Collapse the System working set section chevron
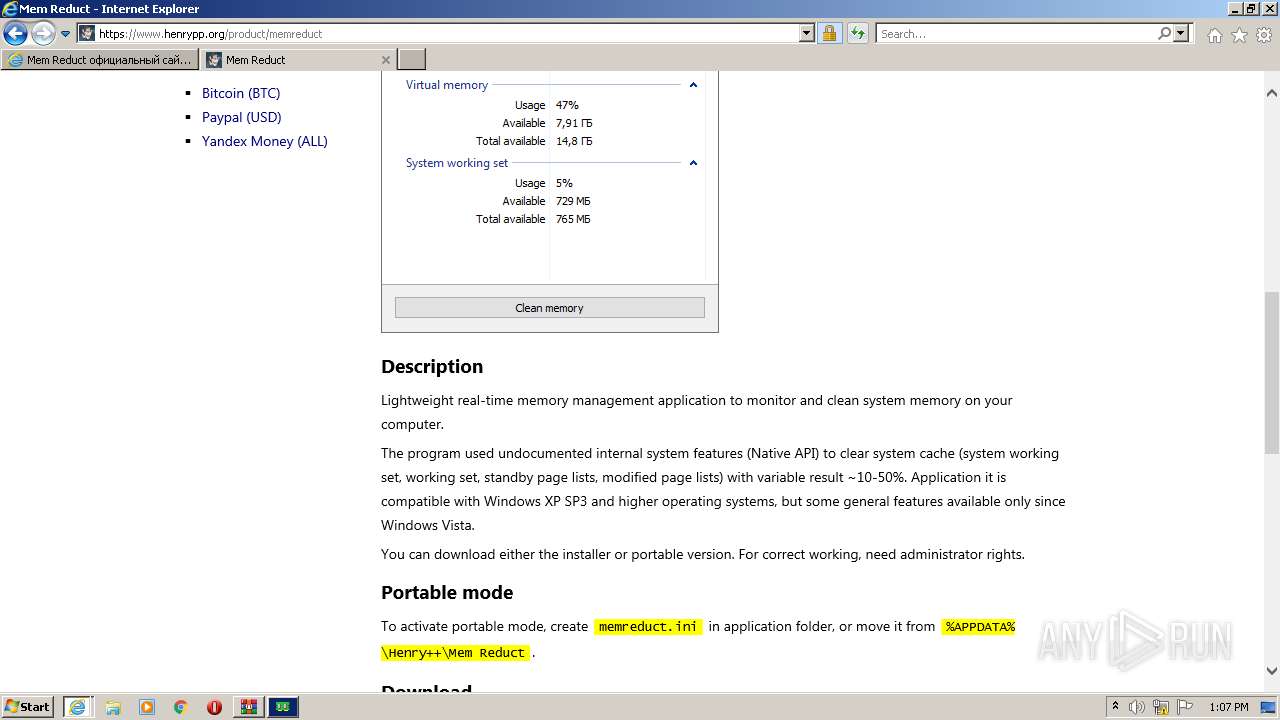 point(693,163)
